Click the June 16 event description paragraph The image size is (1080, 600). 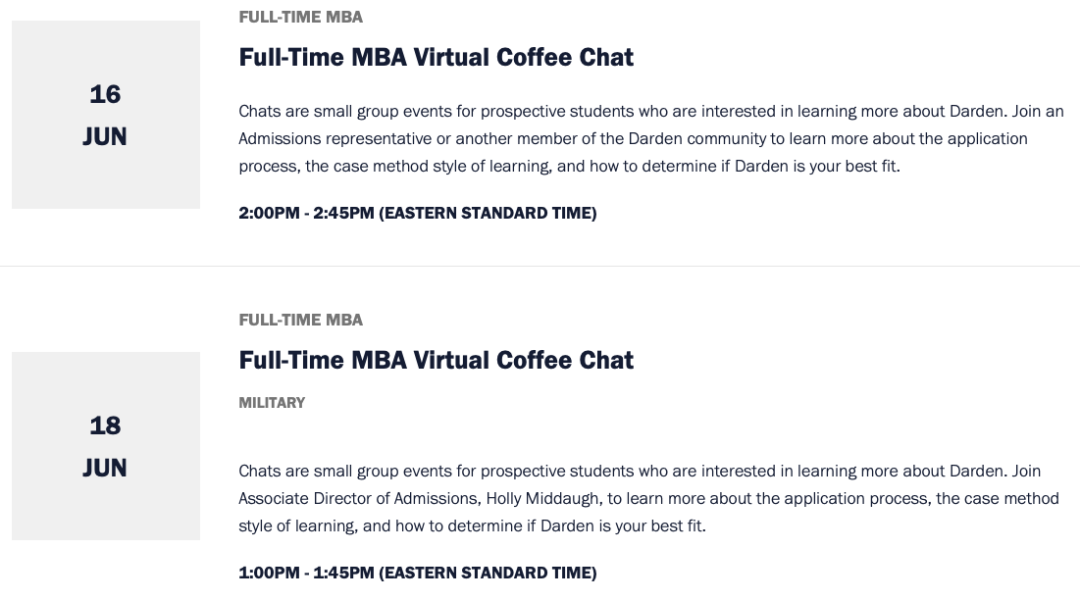(x=651, y=138)
